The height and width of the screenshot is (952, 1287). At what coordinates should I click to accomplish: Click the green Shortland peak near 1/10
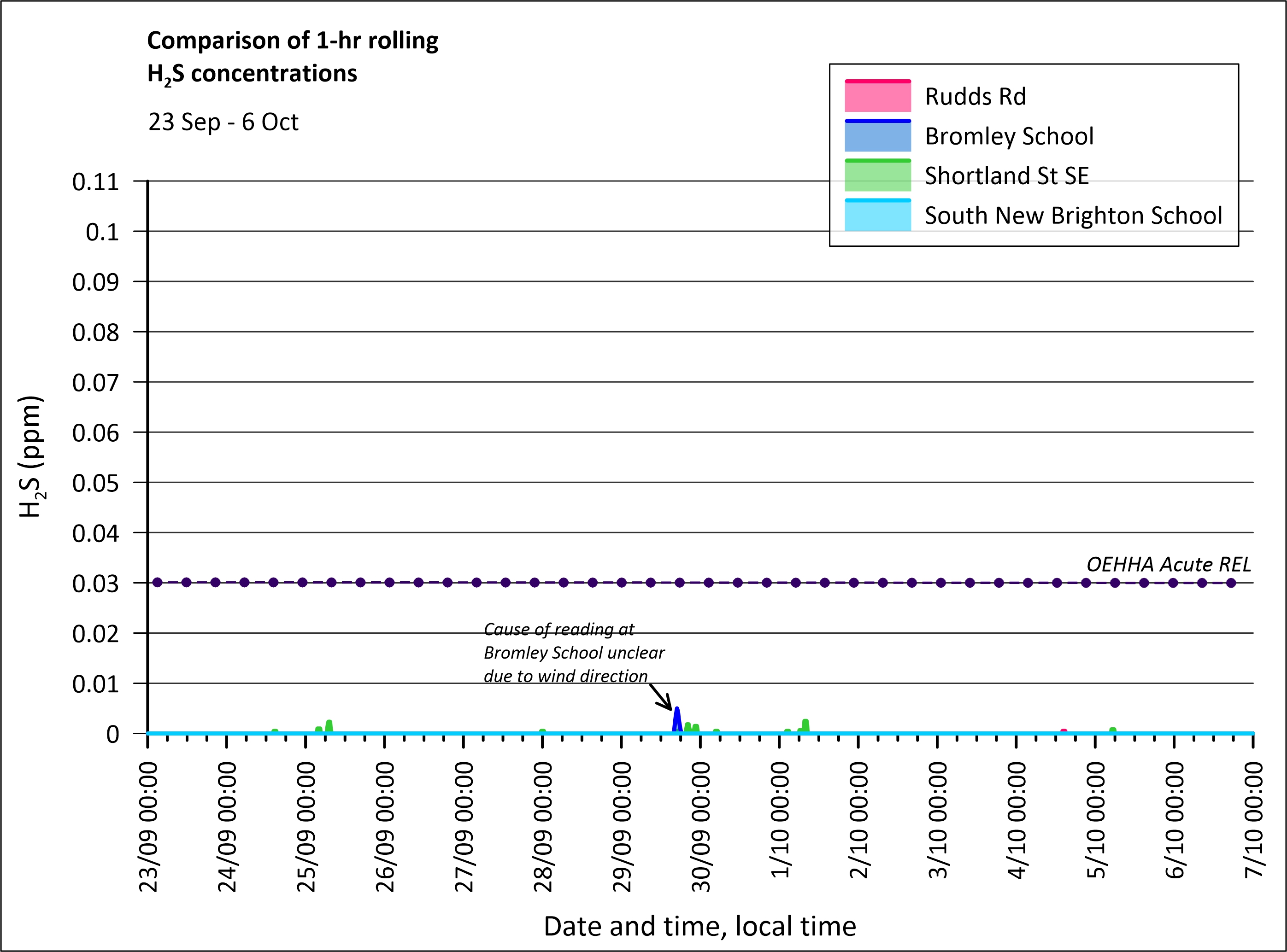(805, 725)
